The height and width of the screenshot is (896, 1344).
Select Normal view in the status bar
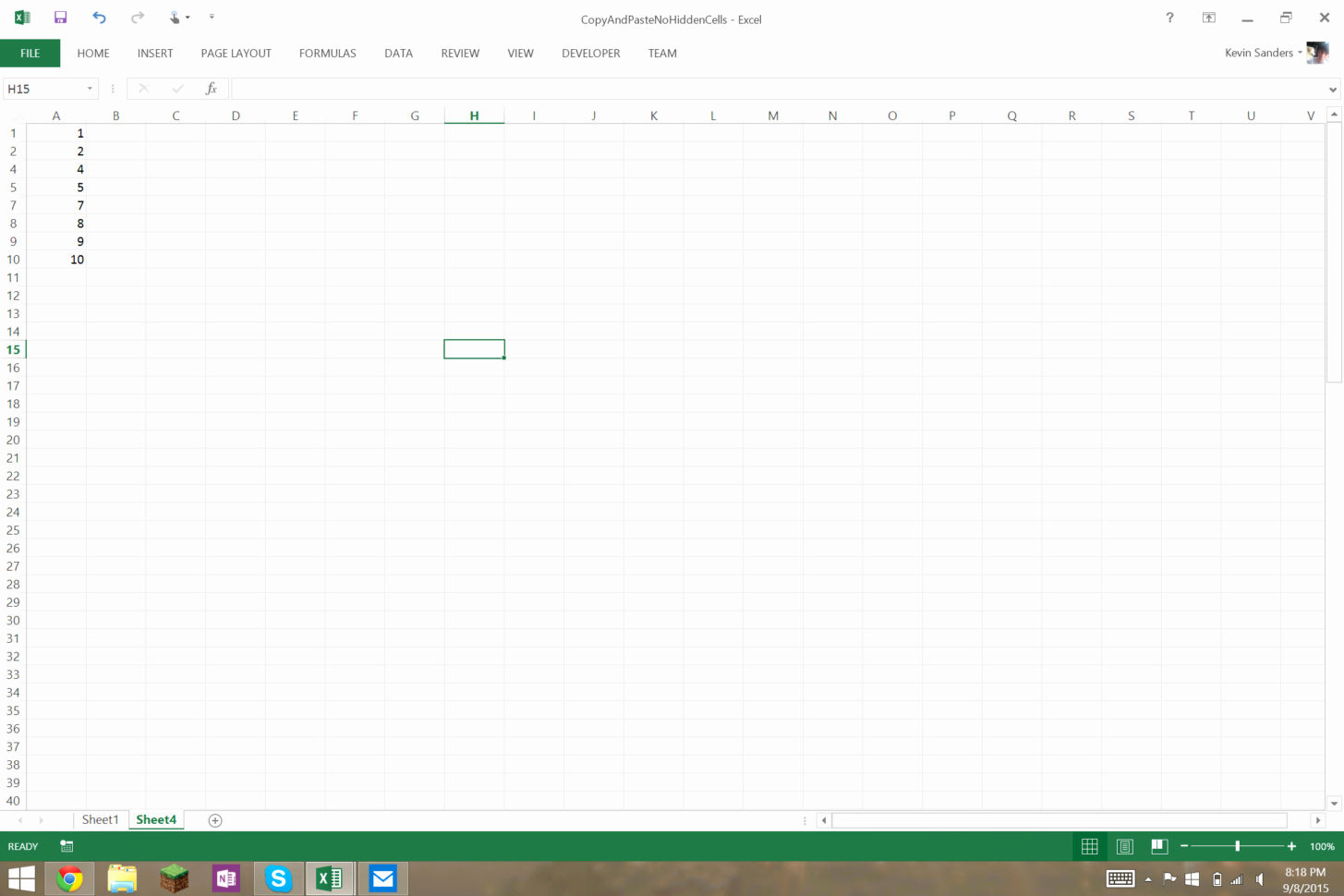point(1089,845)
